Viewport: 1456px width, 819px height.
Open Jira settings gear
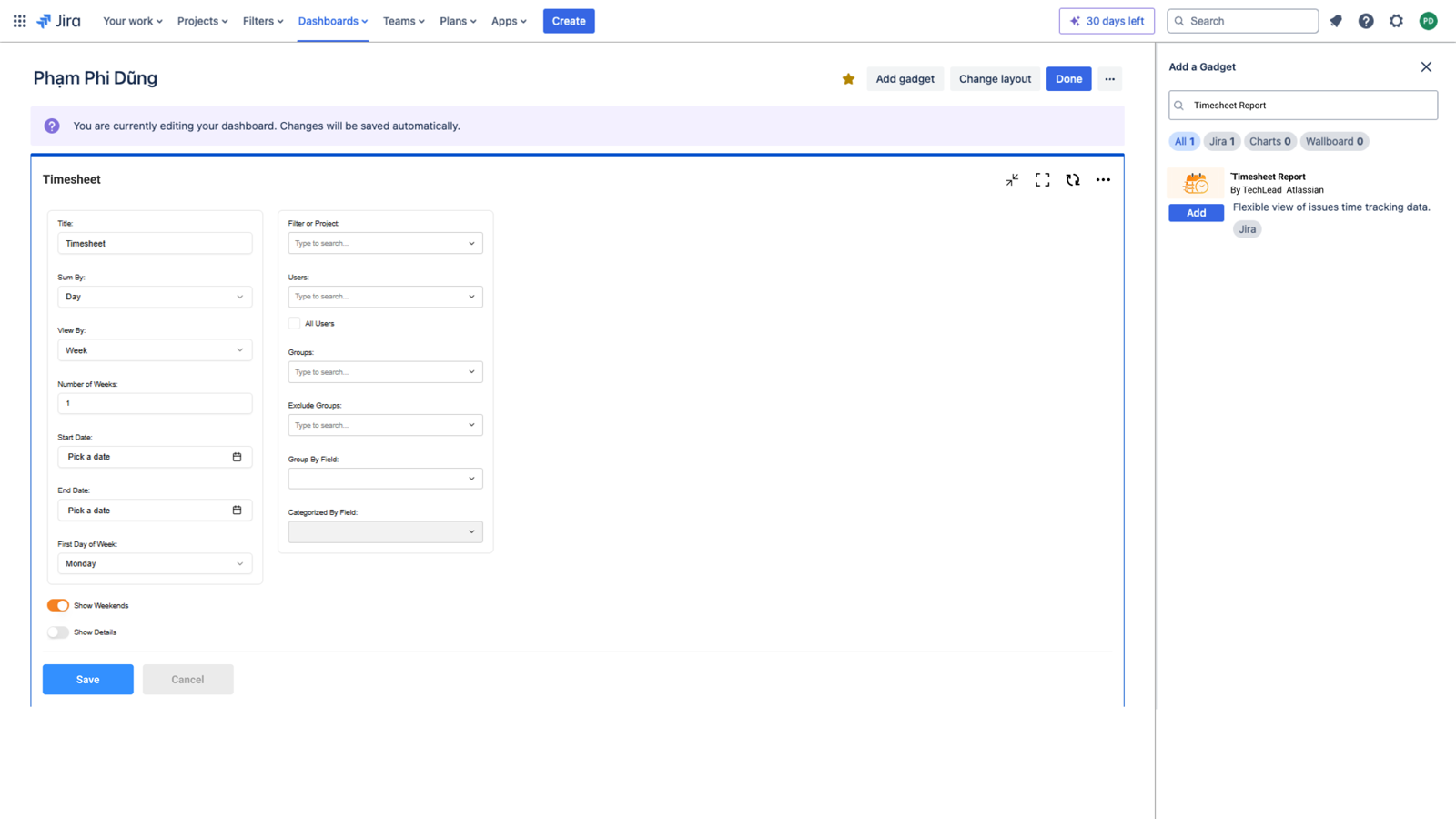tap(1396, 20)
